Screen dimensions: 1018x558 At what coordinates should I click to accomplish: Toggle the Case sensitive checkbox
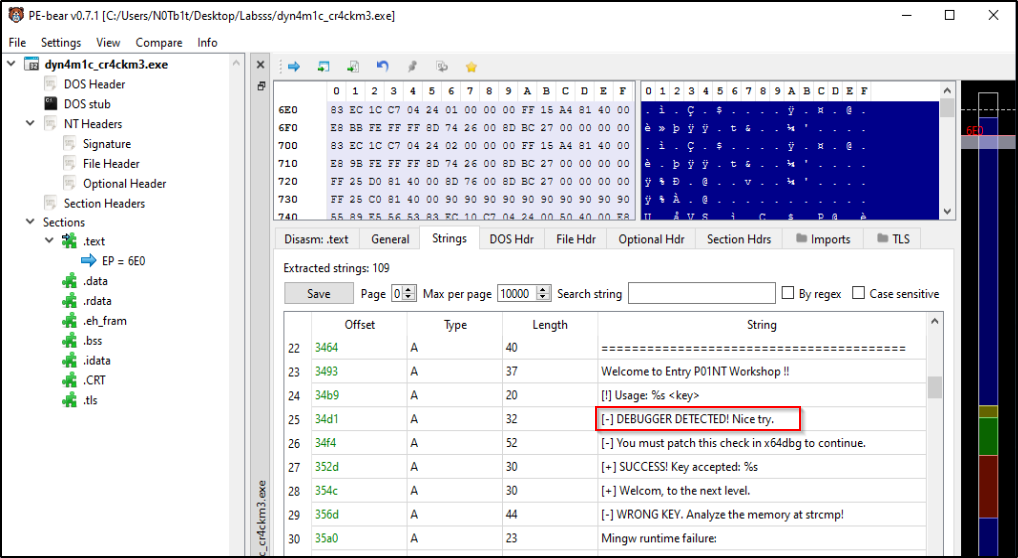coord(858,294)
